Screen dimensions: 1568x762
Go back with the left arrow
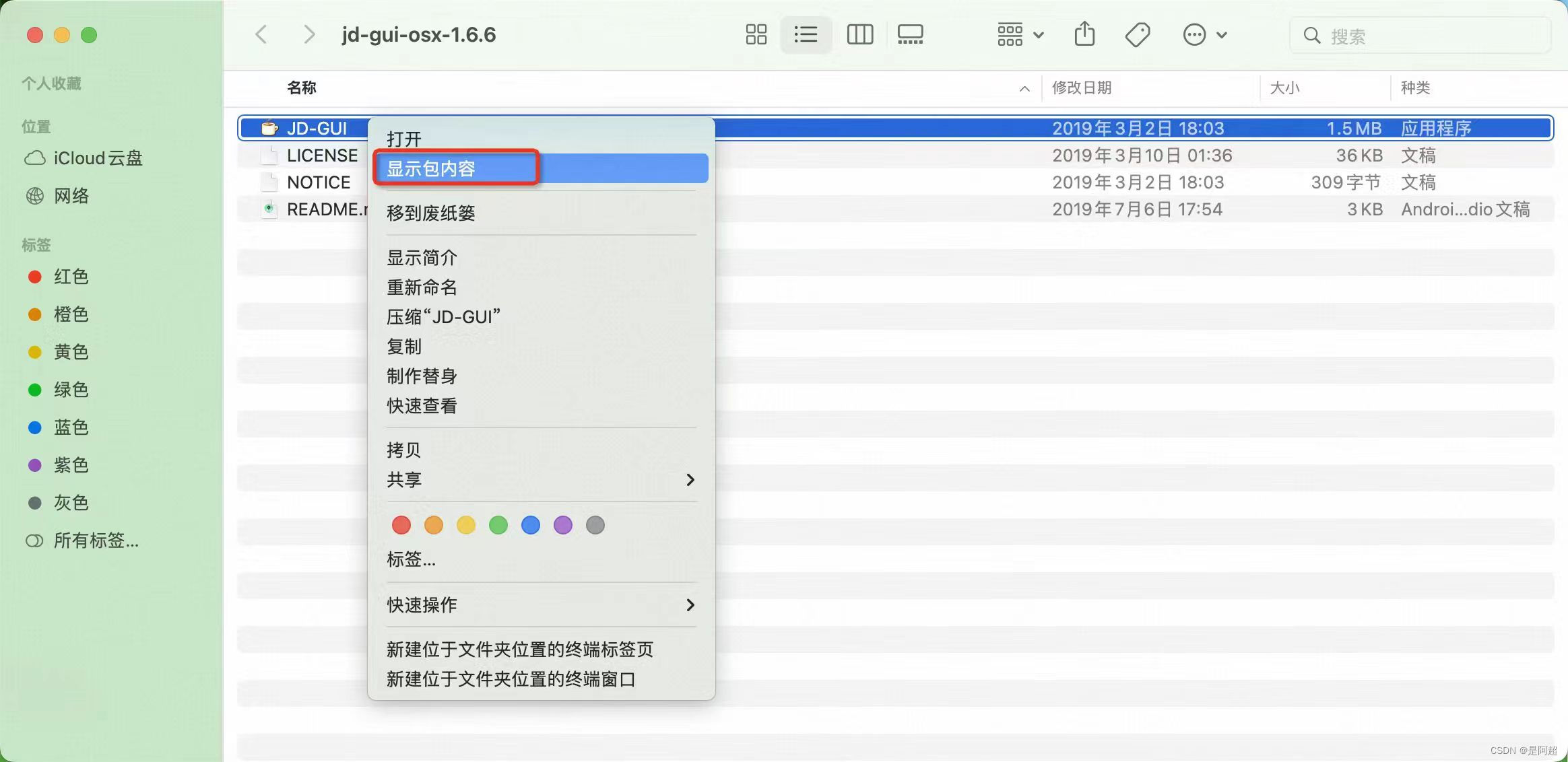tap(261, 34)
